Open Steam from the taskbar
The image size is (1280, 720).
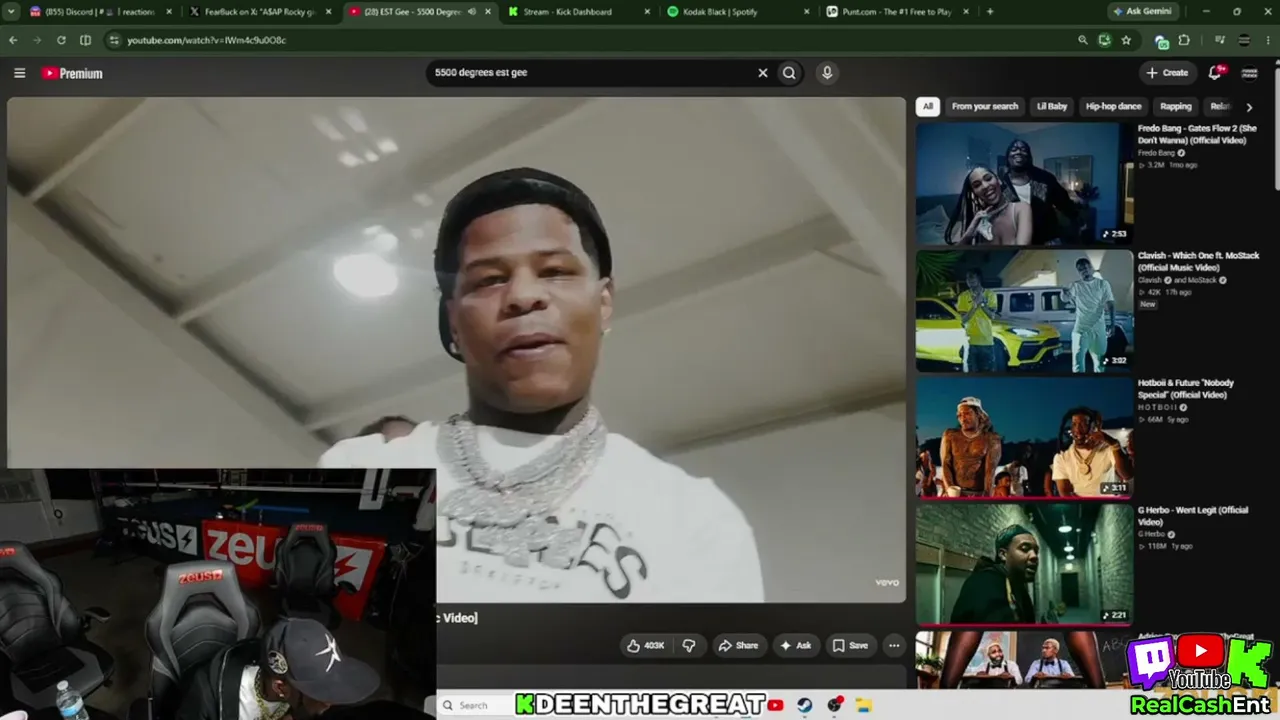pyautogui.click(x=805, y=705)
